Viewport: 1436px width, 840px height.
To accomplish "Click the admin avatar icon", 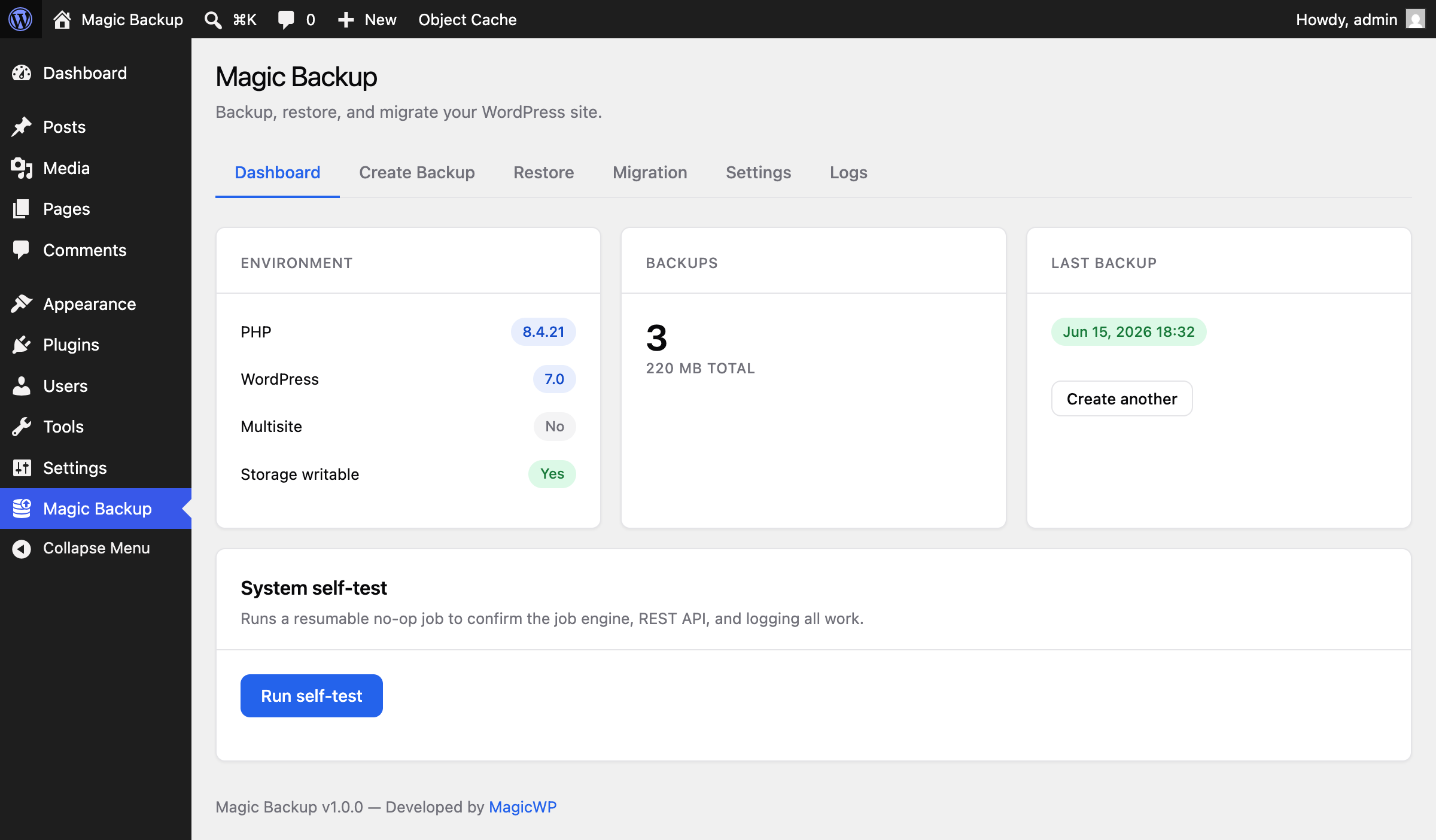I will tap(1416, 19).
